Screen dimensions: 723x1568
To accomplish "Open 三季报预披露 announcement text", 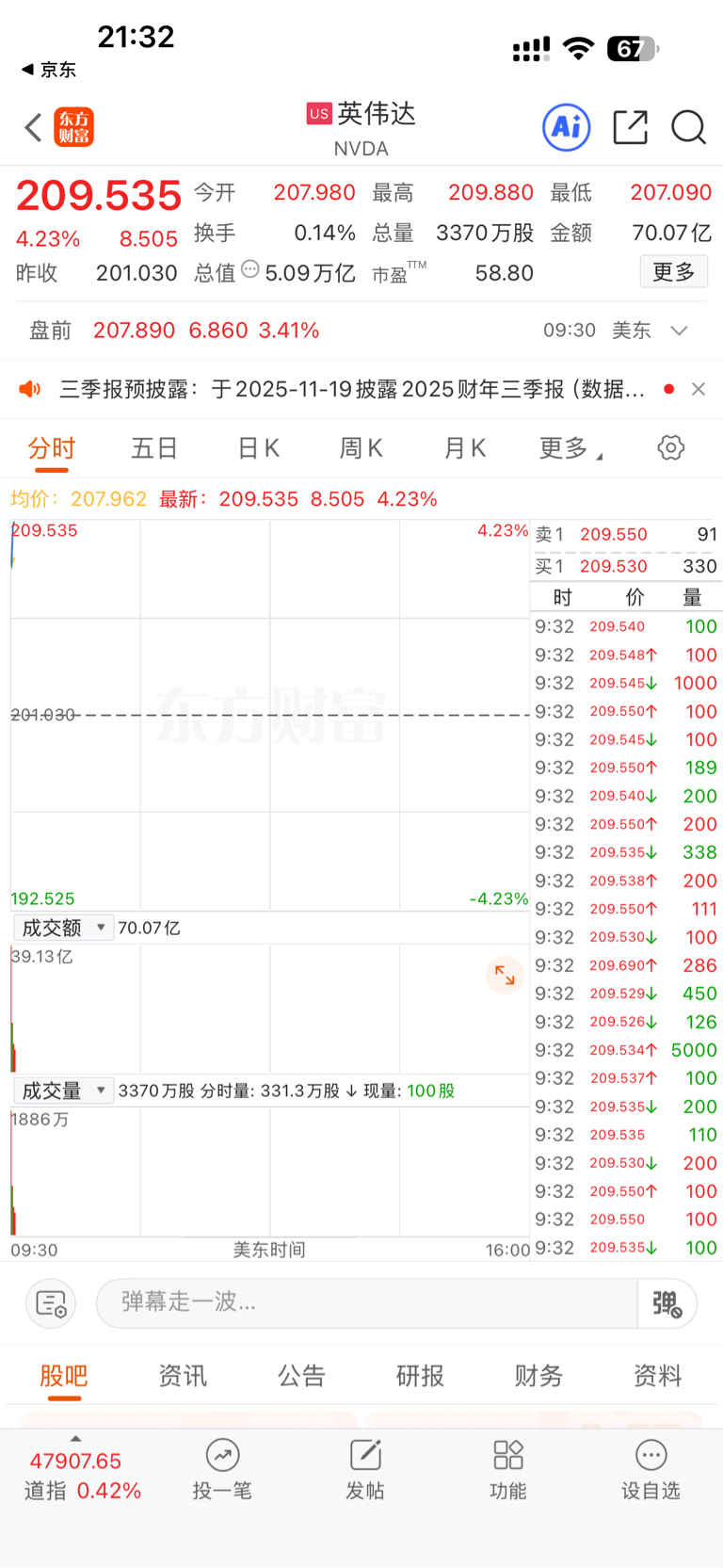I will 352,389.
